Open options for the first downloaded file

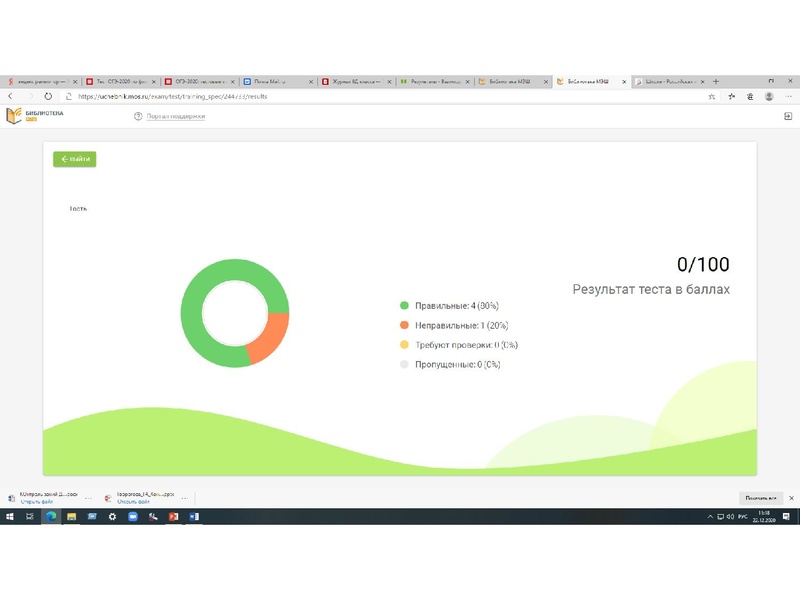pyautogui.click(x=88, y=497)
